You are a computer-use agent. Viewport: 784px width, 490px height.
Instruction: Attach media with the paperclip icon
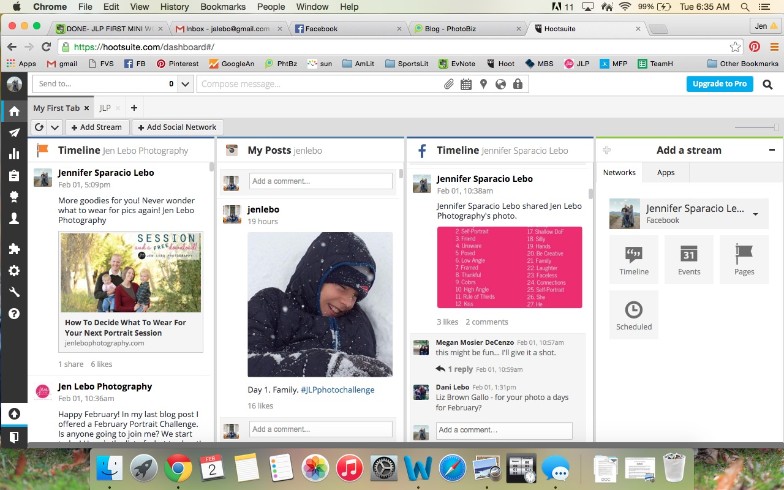coord(448,84)
